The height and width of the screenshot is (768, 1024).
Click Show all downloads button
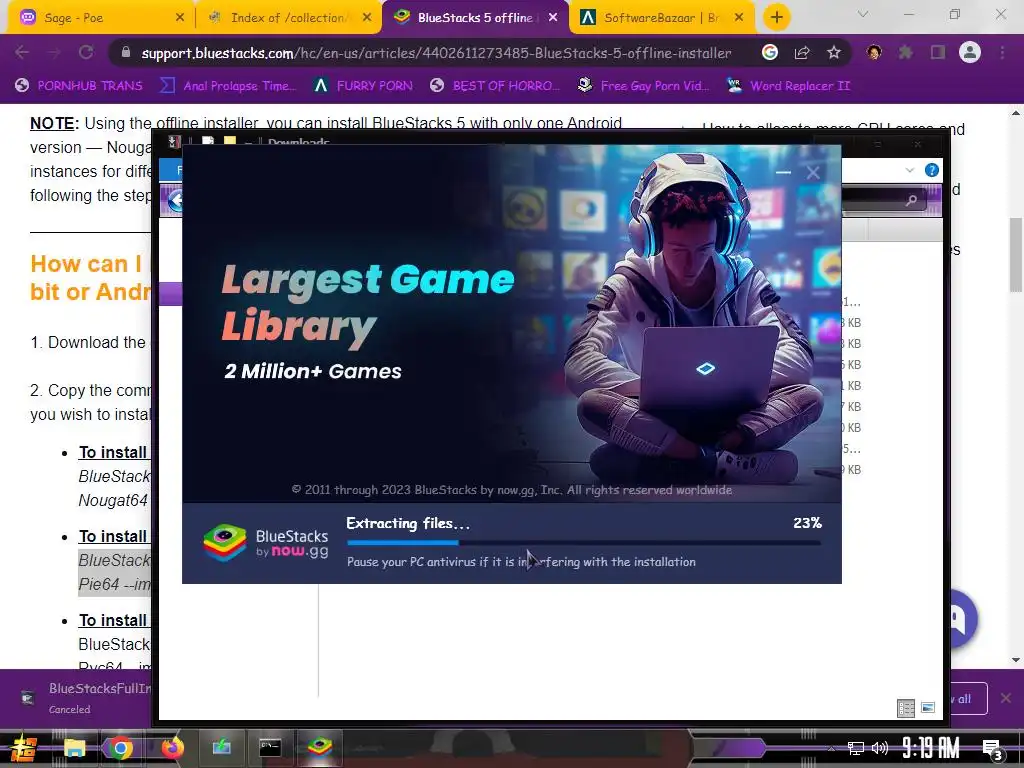pos(967,699)
